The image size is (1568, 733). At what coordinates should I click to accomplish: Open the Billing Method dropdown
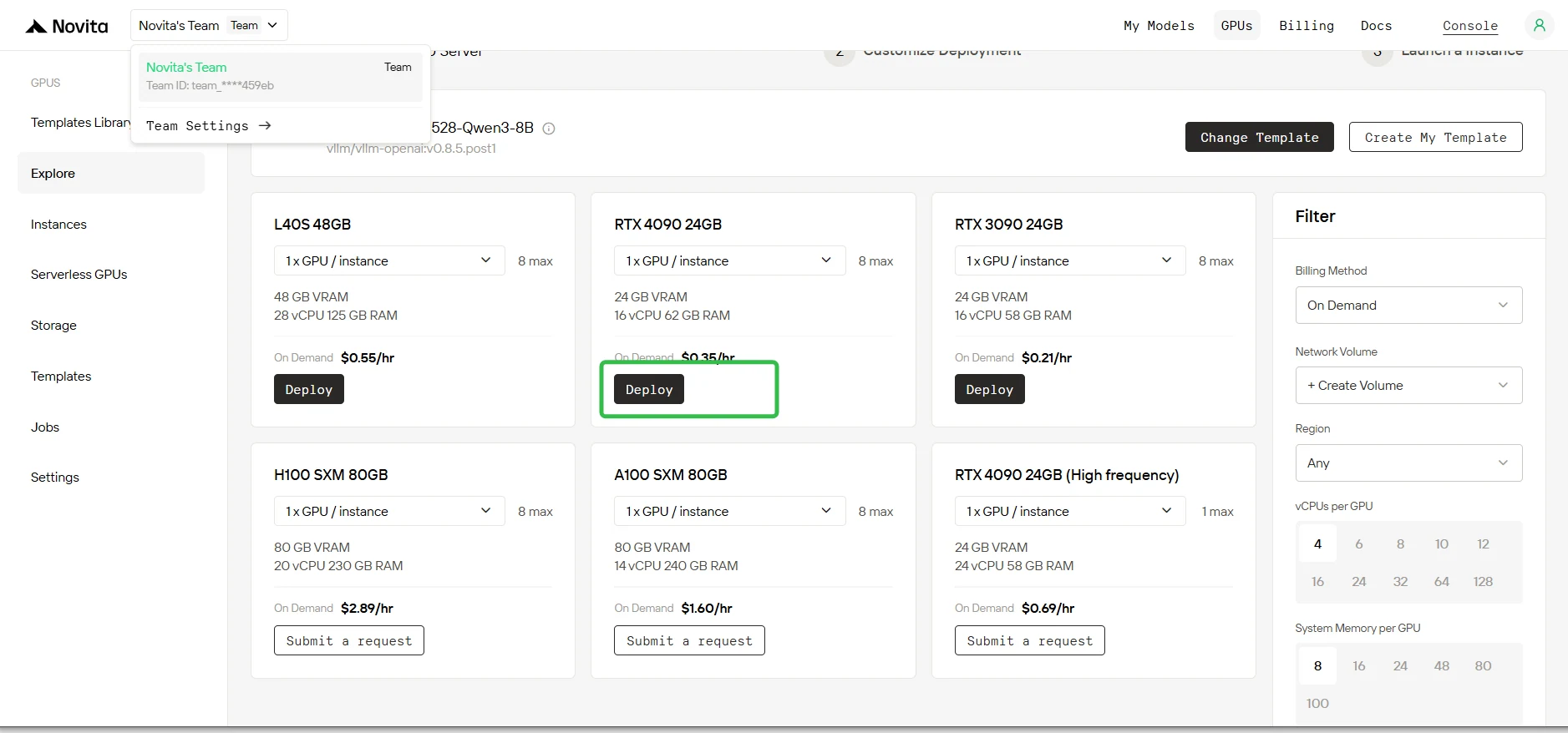tap(1408, 306)
